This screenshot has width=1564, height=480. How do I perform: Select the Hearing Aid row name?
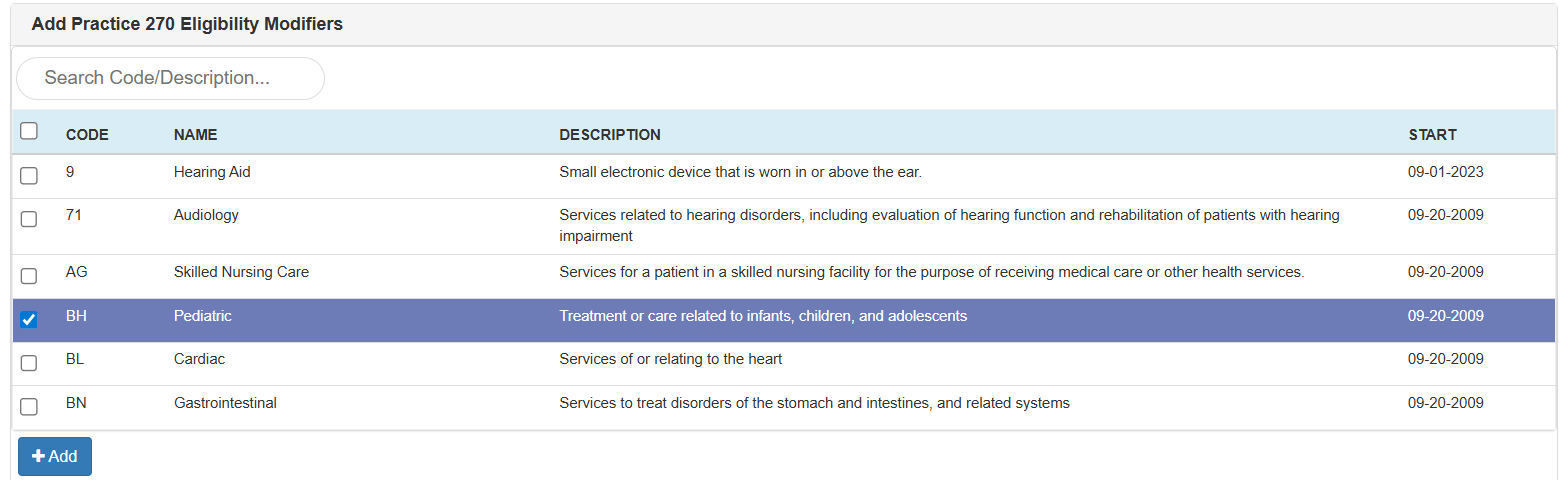[x=212, y=172]
